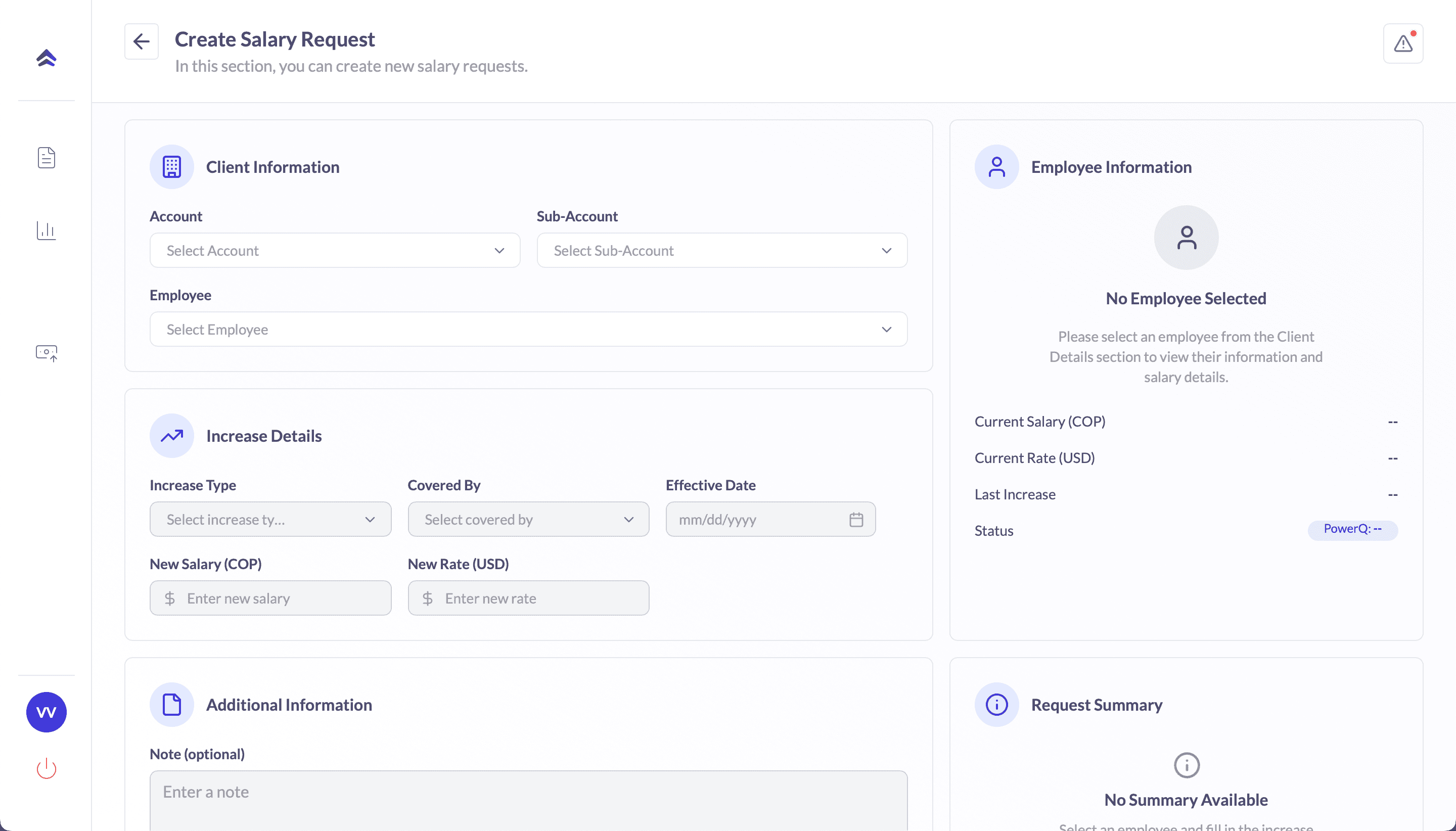Expand the Select Sub-Account dropdown

click(721, 251)
